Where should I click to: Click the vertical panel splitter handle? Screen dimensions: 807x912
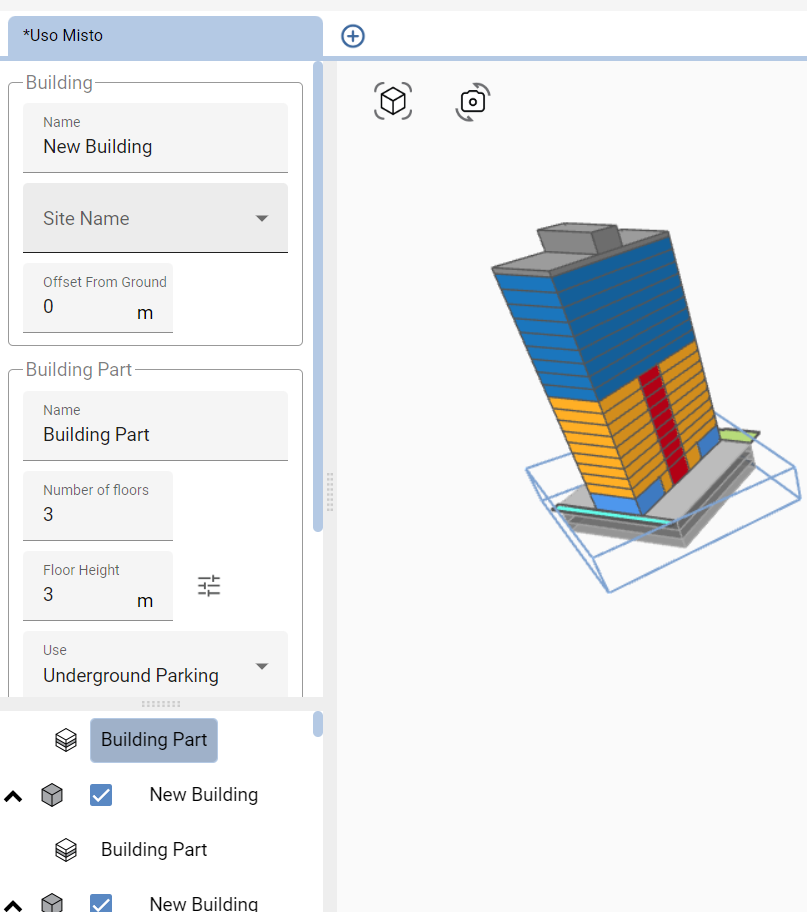point(330,492)
